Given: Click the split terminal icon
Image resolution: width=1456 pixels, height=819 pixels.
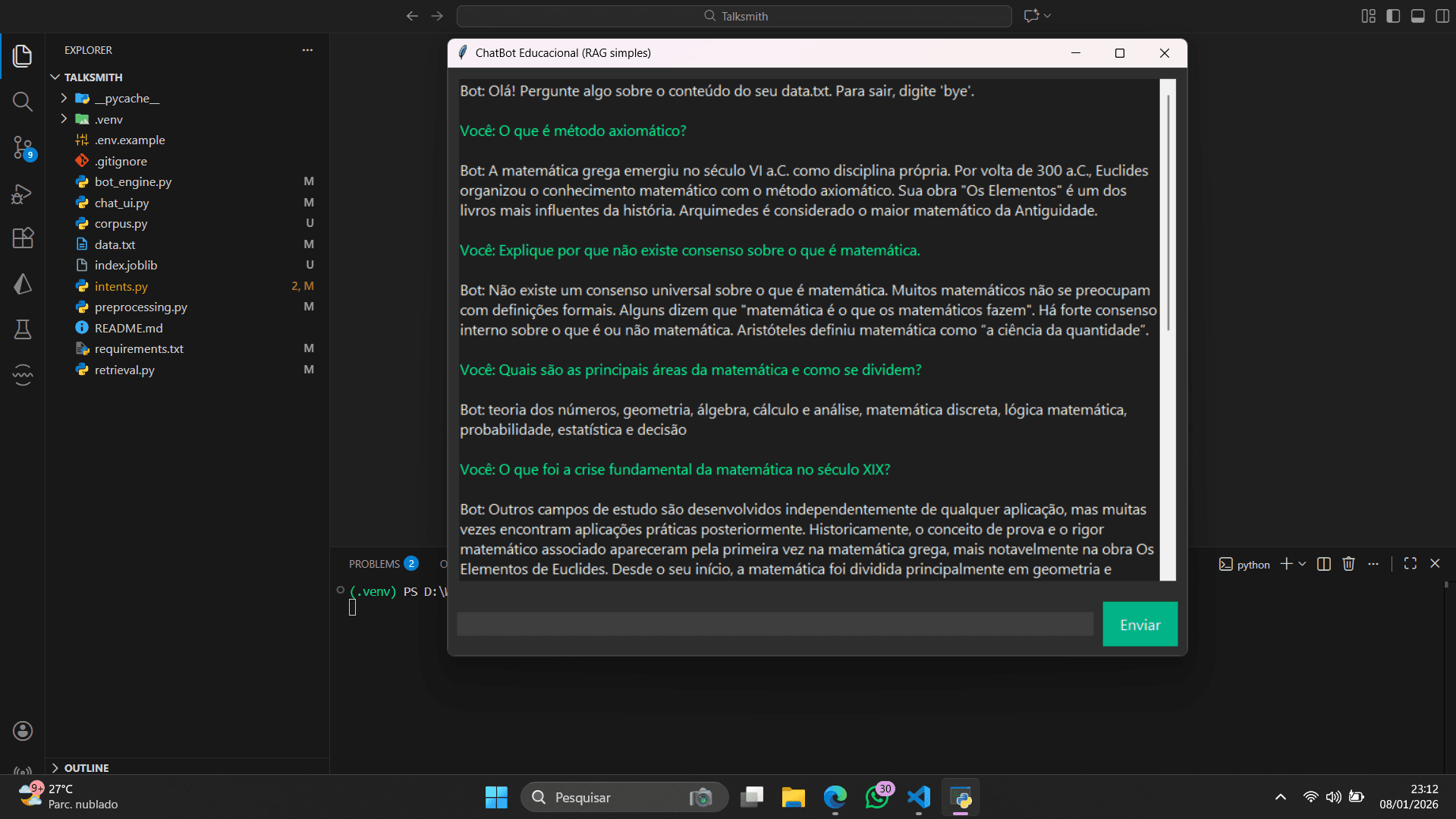Looking at the screenshot, I should 1324,564.
